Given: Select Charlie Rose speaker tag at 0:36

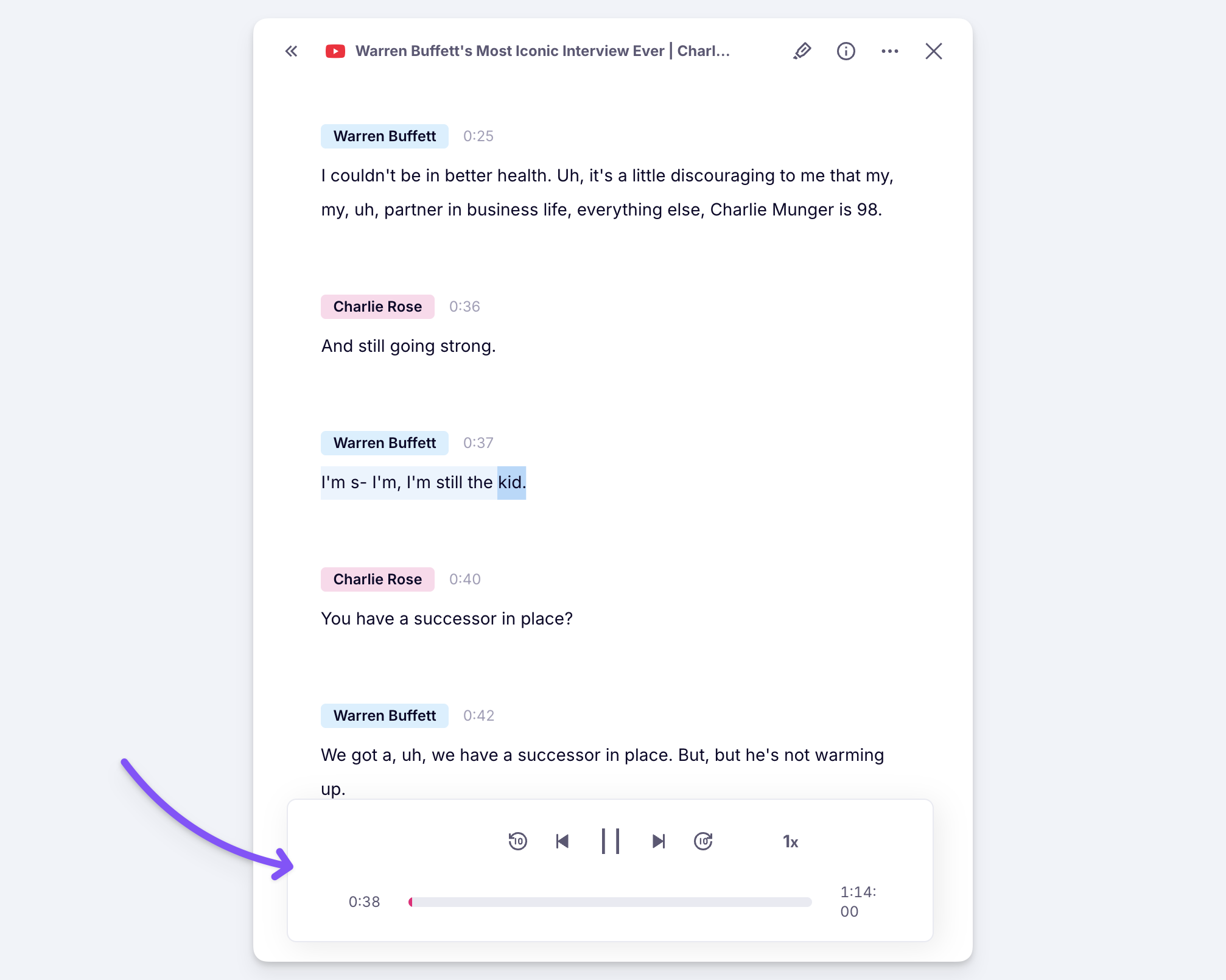Looking at the screenshot, I should click(377, 307).
